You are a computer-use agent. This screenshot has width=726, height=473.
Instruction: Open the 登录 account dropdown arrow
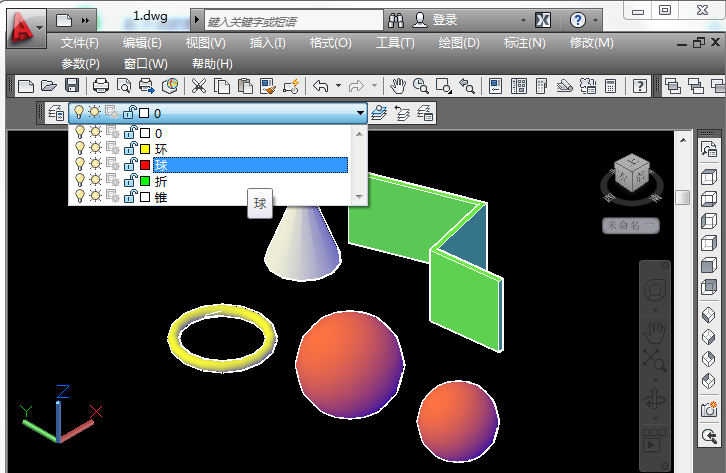[523, 20]
